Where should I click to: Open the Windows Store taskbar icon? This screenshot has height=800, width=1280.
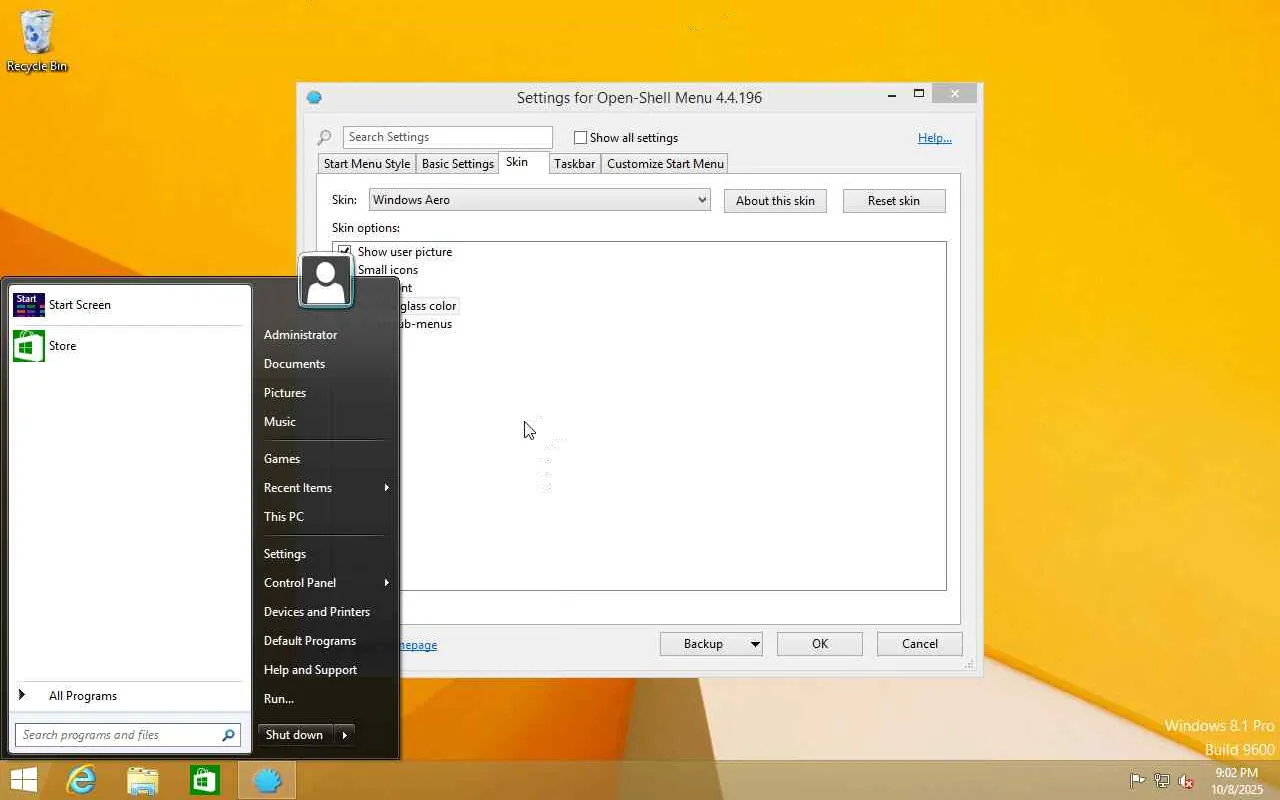(x=205, y=780)
